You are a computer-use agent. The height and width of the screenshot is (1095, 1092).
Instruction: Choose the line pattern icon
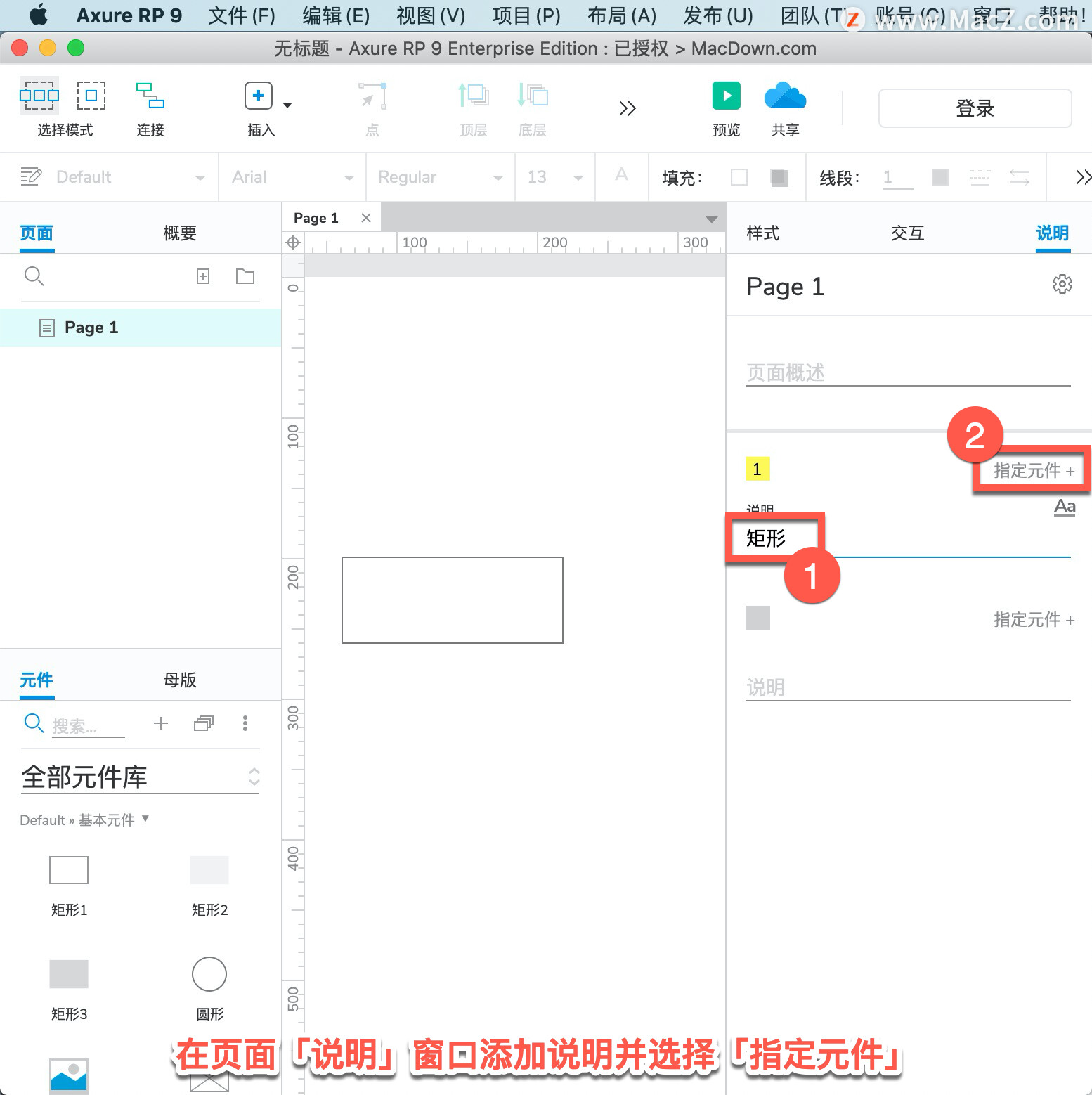tap(980, 177)
